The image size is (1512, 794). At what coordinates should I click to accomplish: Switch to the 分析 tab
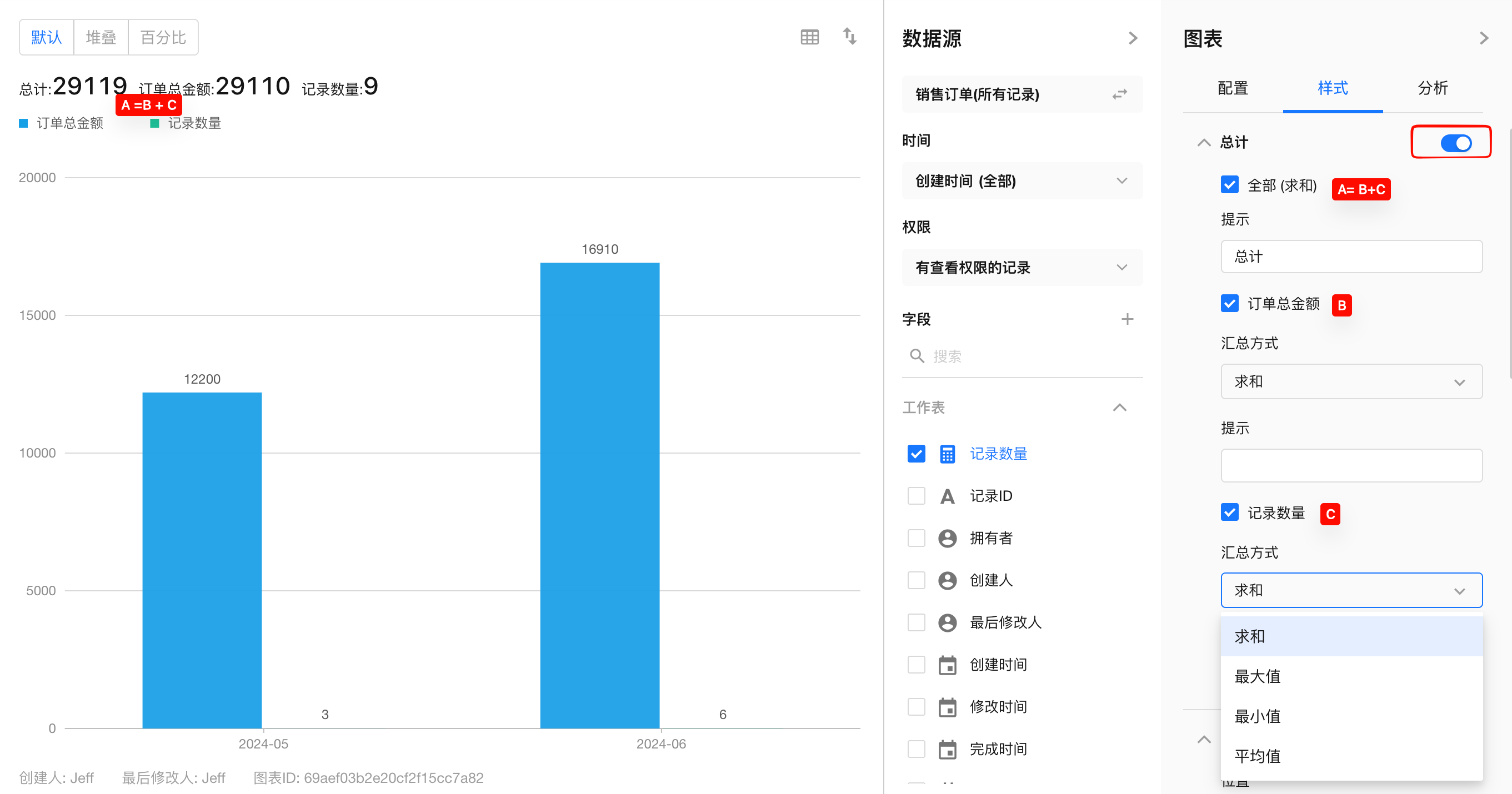(1432, 89)
